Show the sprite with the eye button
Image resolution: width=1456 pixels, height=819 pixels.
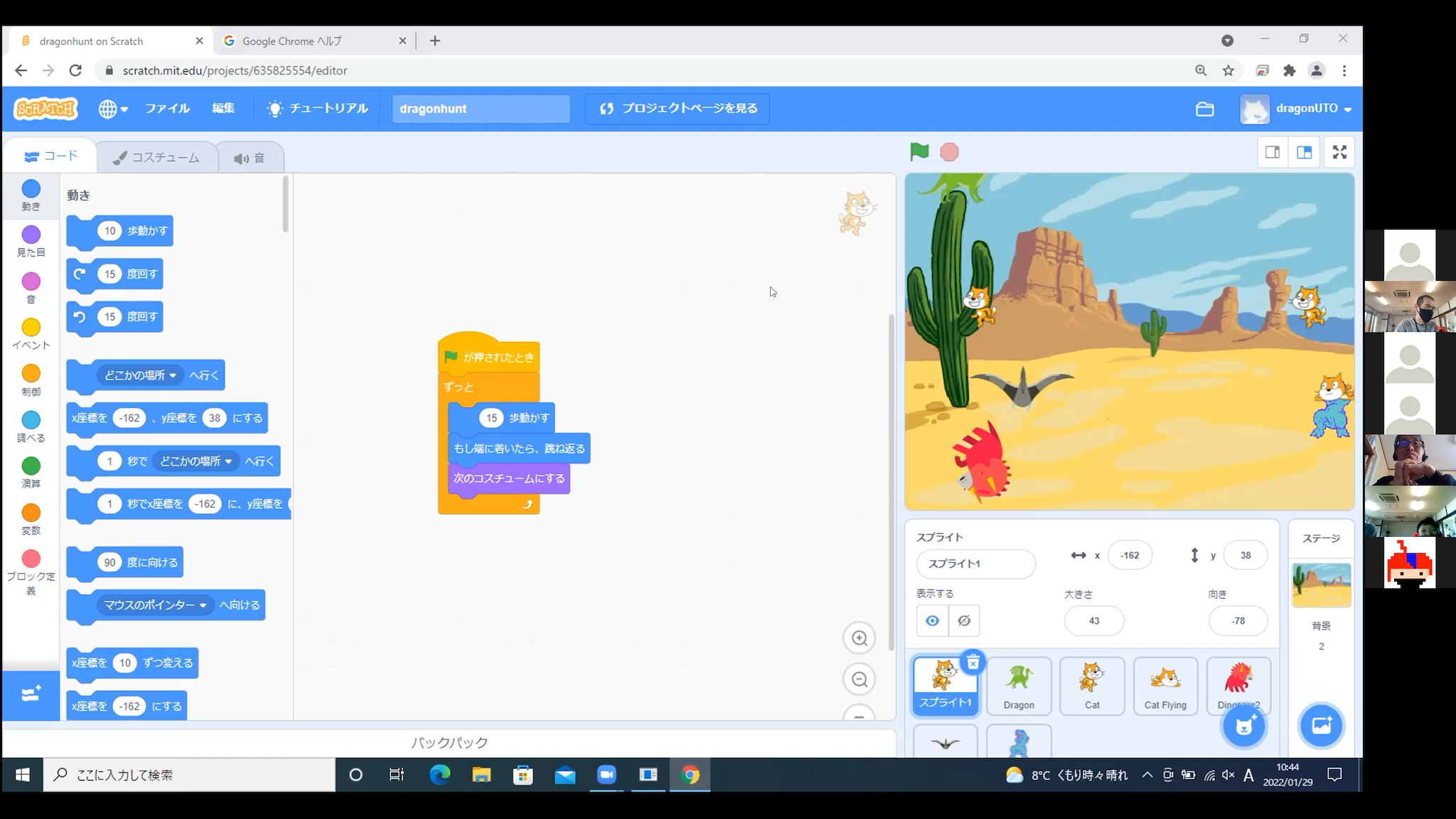tap(932, 621)
